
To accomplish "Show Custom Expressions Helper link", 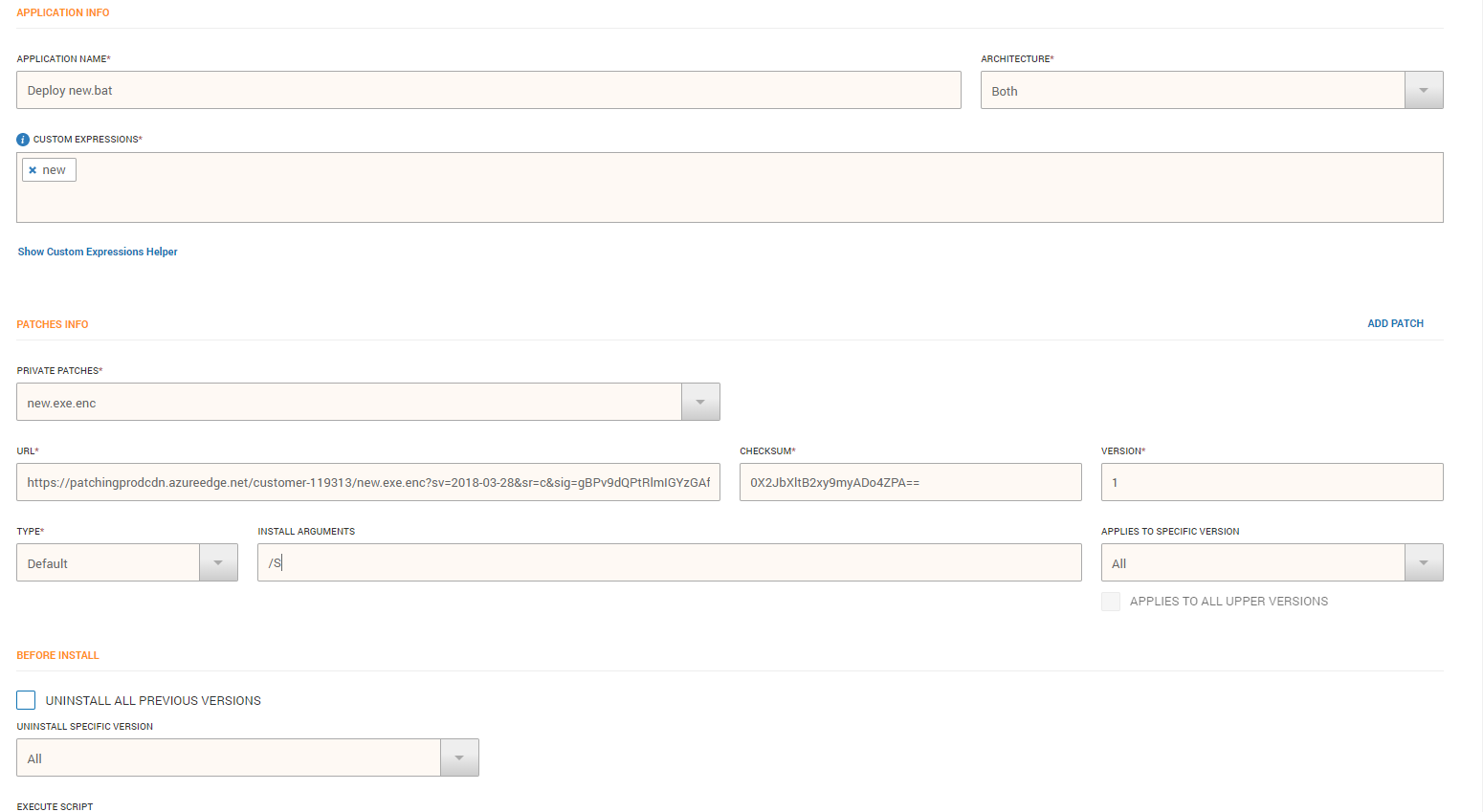I will (x=98, y=252).
